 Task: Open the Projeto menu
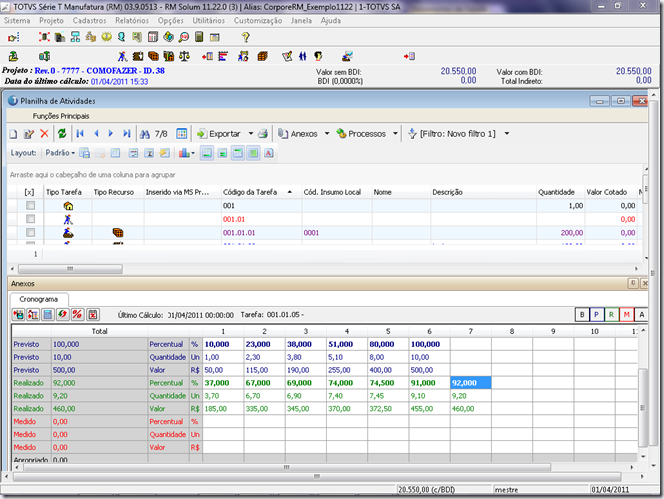coord(51,20)
